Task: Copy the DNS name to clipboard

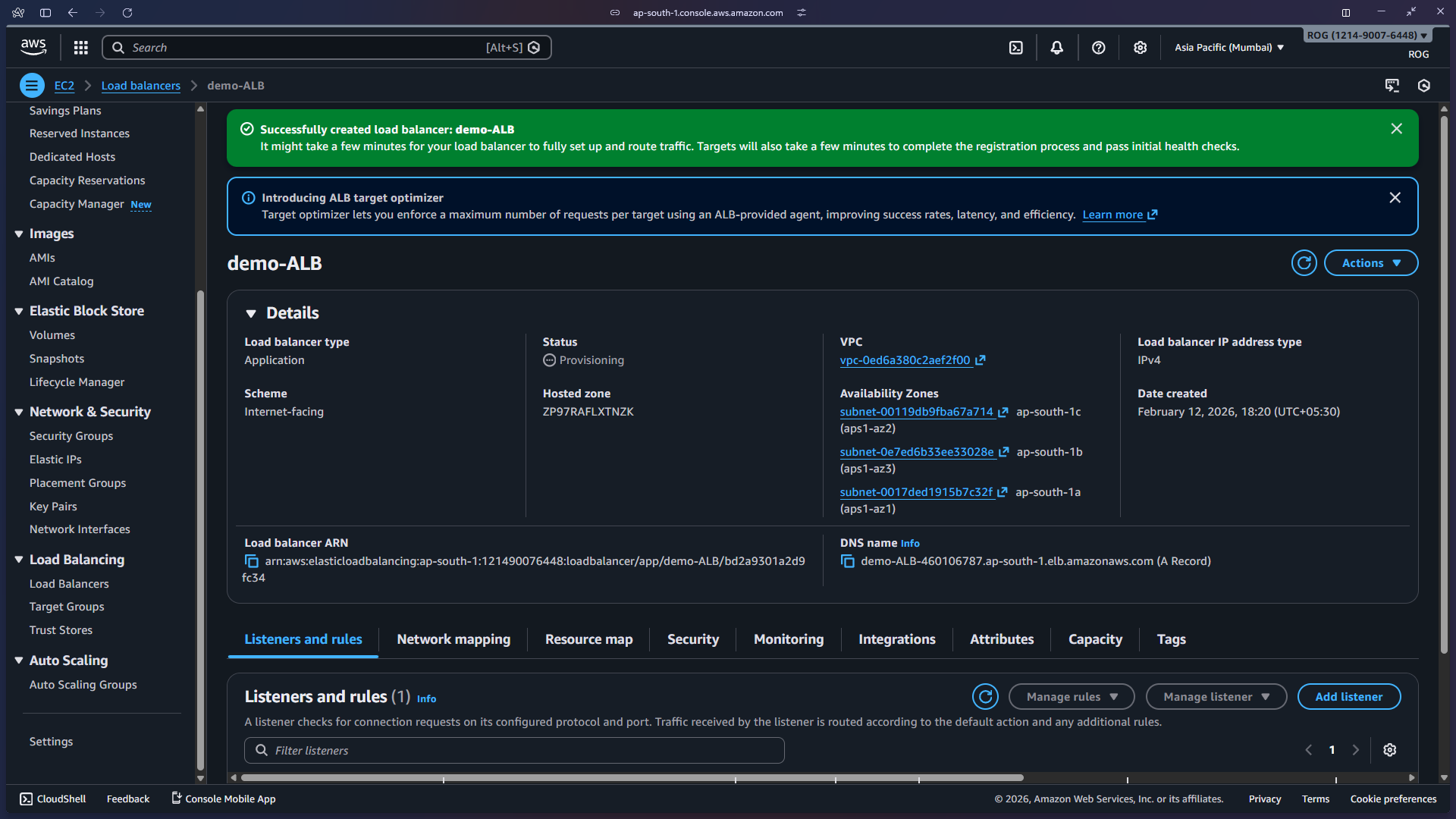Action: (848, 561)
